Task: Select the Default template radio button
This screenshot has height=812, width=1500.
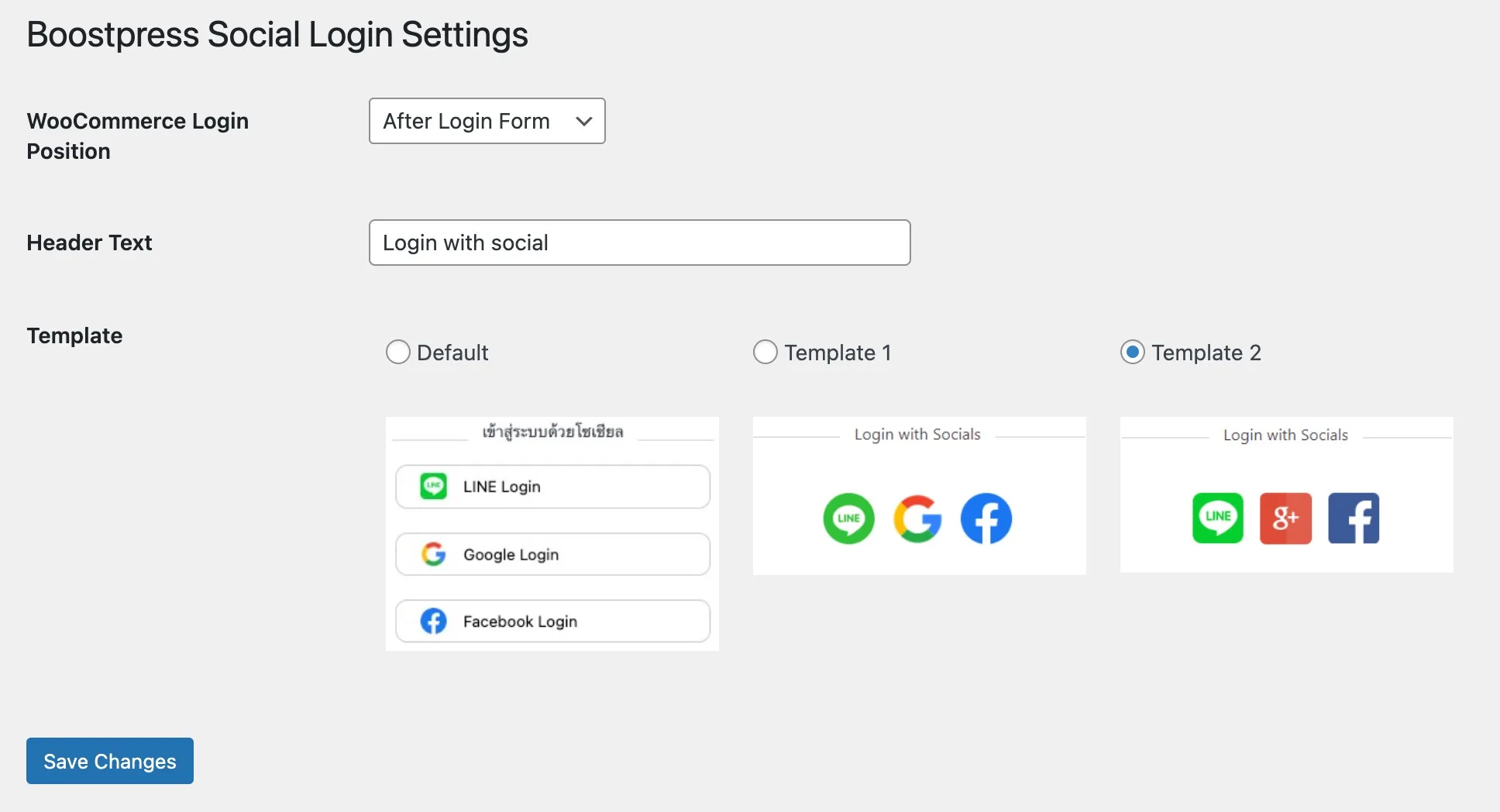Action: [397, 352]
